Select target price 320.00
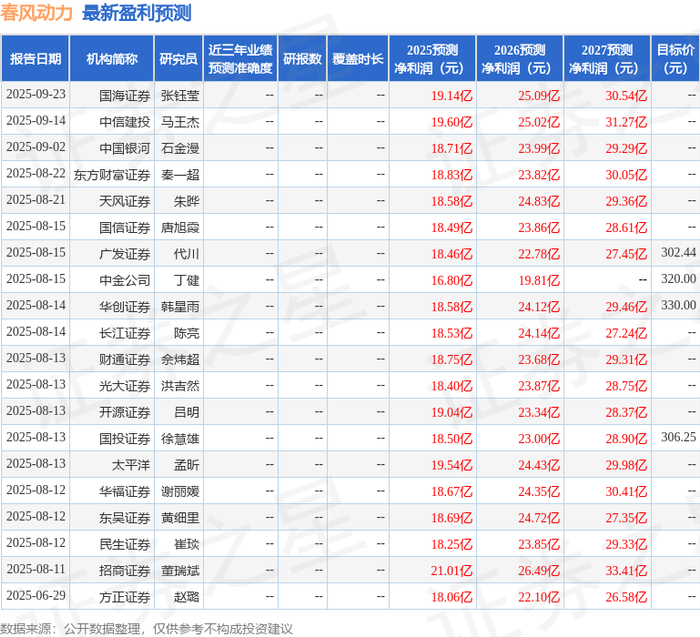Screen dimensions: 700x637 [x=678, y=279]
